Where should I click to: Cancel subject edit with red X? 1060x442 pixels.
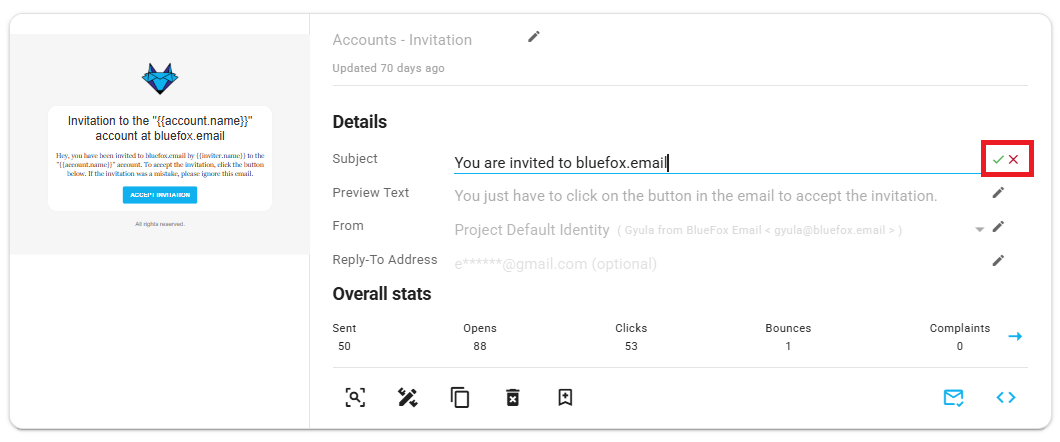coord(1013,159)
